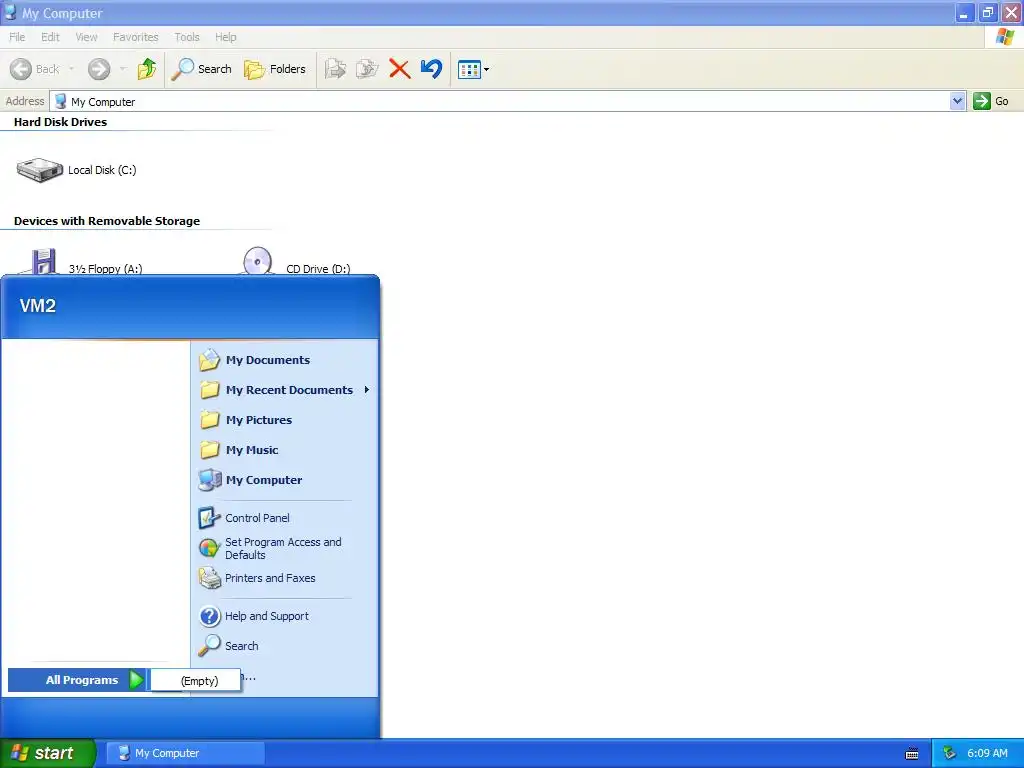Open My Documents from Start menu

pos(268,360)
